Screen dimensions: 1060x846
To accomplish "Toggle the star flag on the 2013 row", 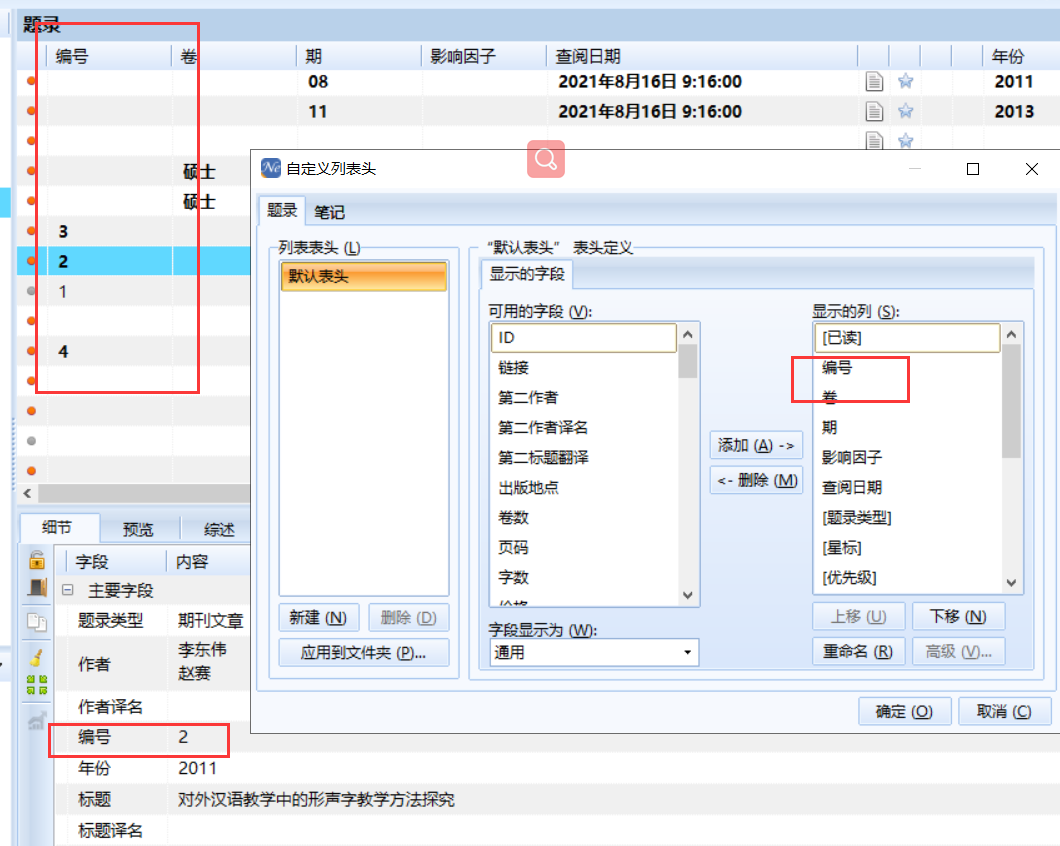I will [x=906, y=111].
